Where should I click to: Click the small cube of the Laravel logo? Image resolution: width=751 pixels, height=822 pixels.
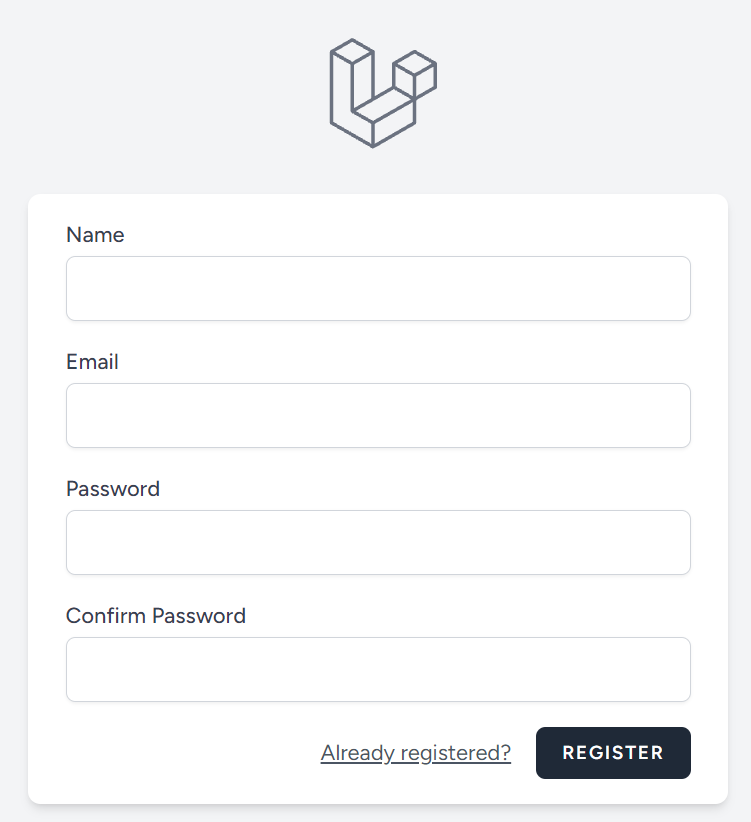point(415,75)
